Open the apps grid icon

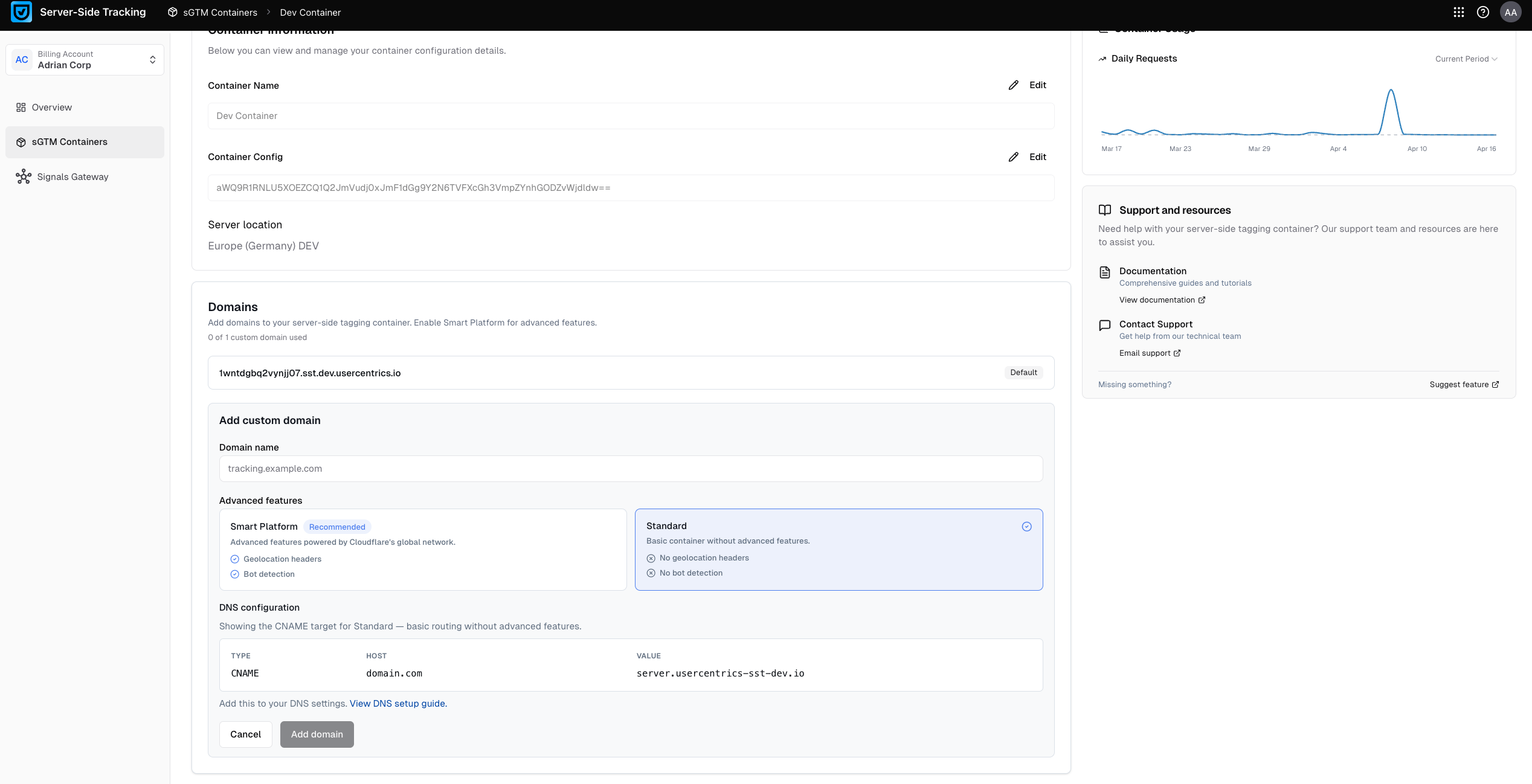click(1458, 12)
